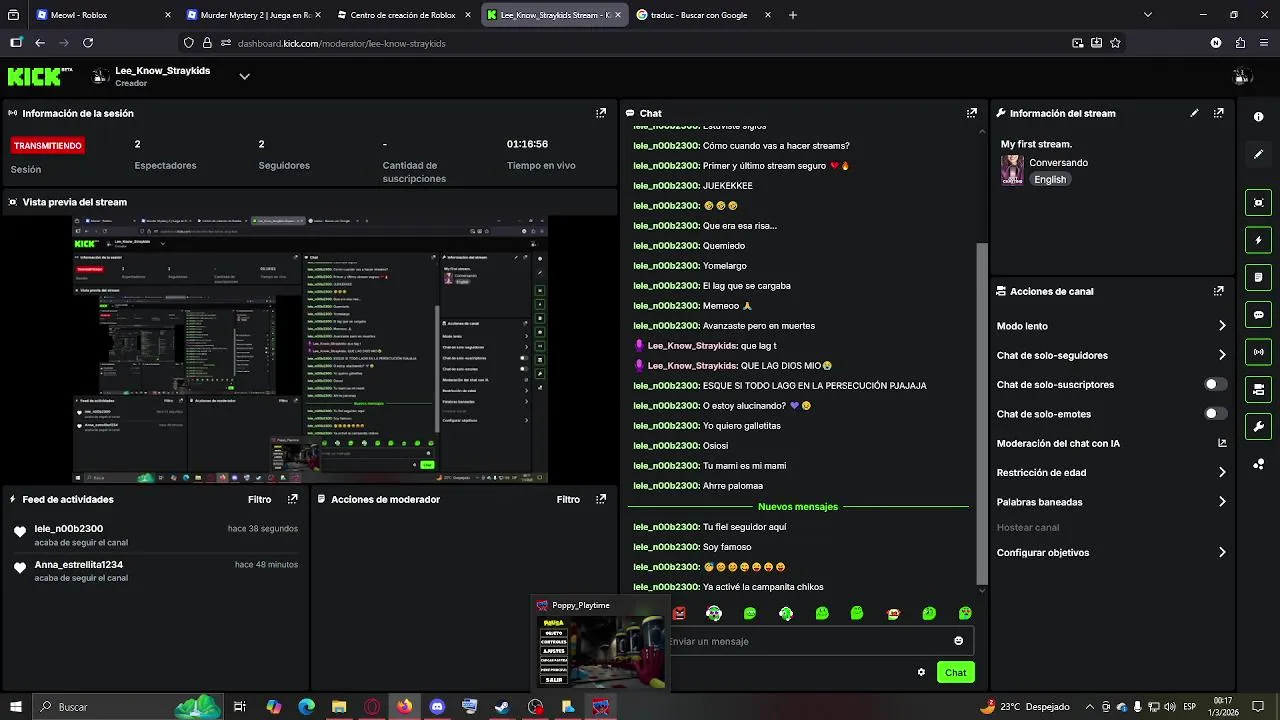Toggle the lightning bolt icon in the sidebar
Viewport: 1280px width, 720px height.
1258,240
